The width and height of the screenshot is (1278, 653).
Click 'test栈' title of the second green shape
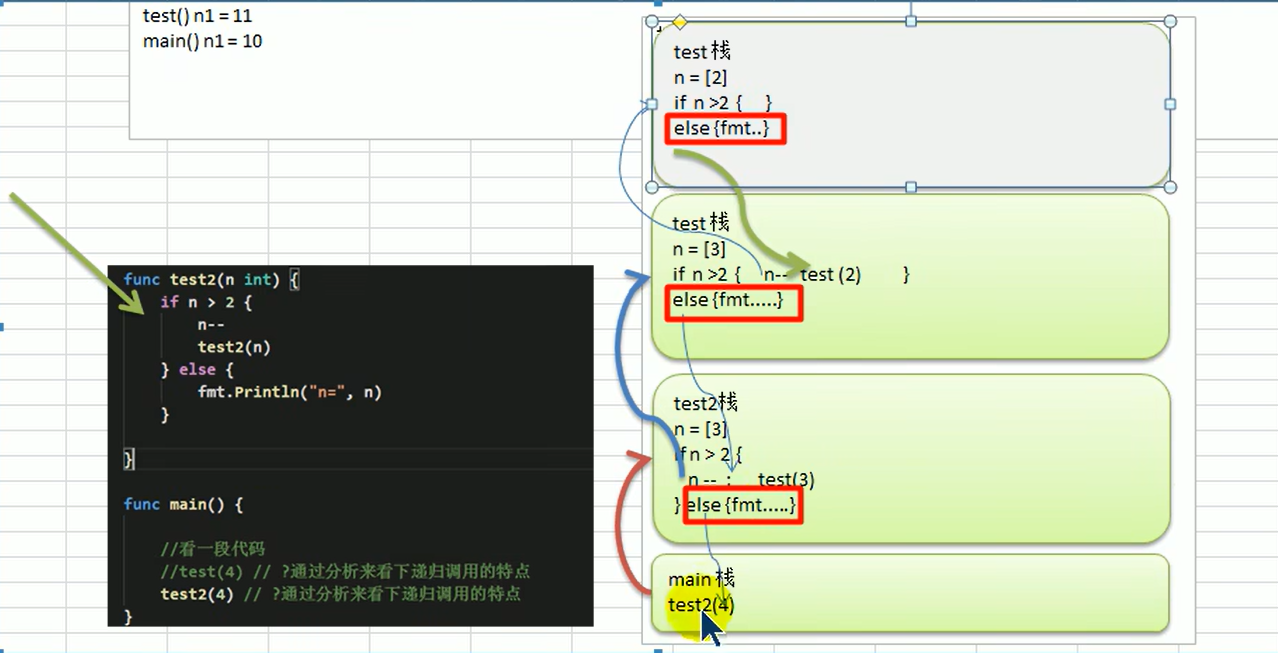click(x=702, y=222)
